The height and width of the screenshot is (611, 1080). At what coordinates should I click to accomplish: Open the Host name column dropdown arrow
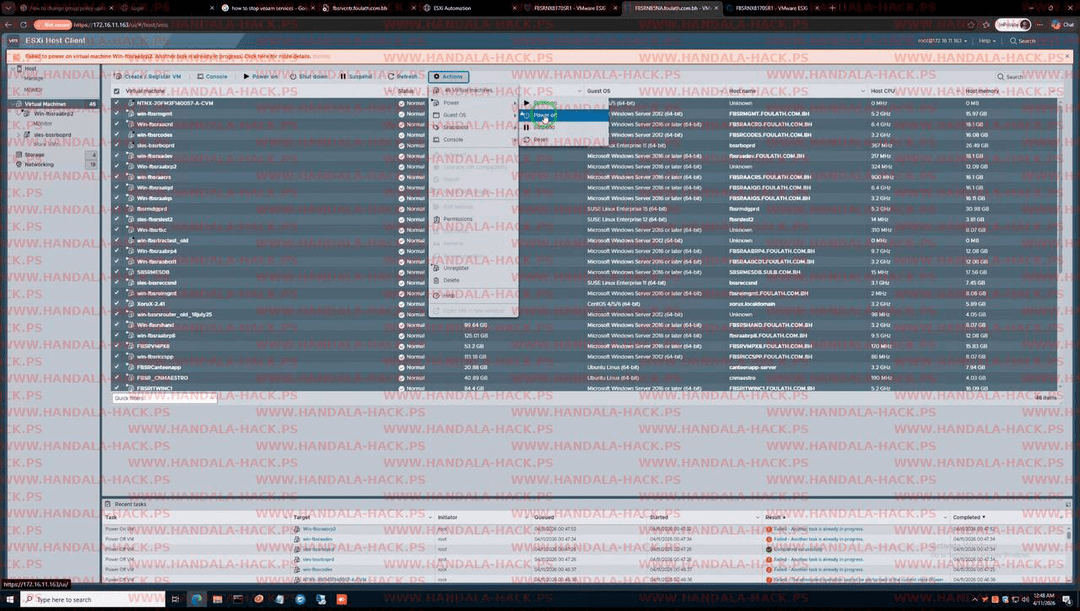862,91
